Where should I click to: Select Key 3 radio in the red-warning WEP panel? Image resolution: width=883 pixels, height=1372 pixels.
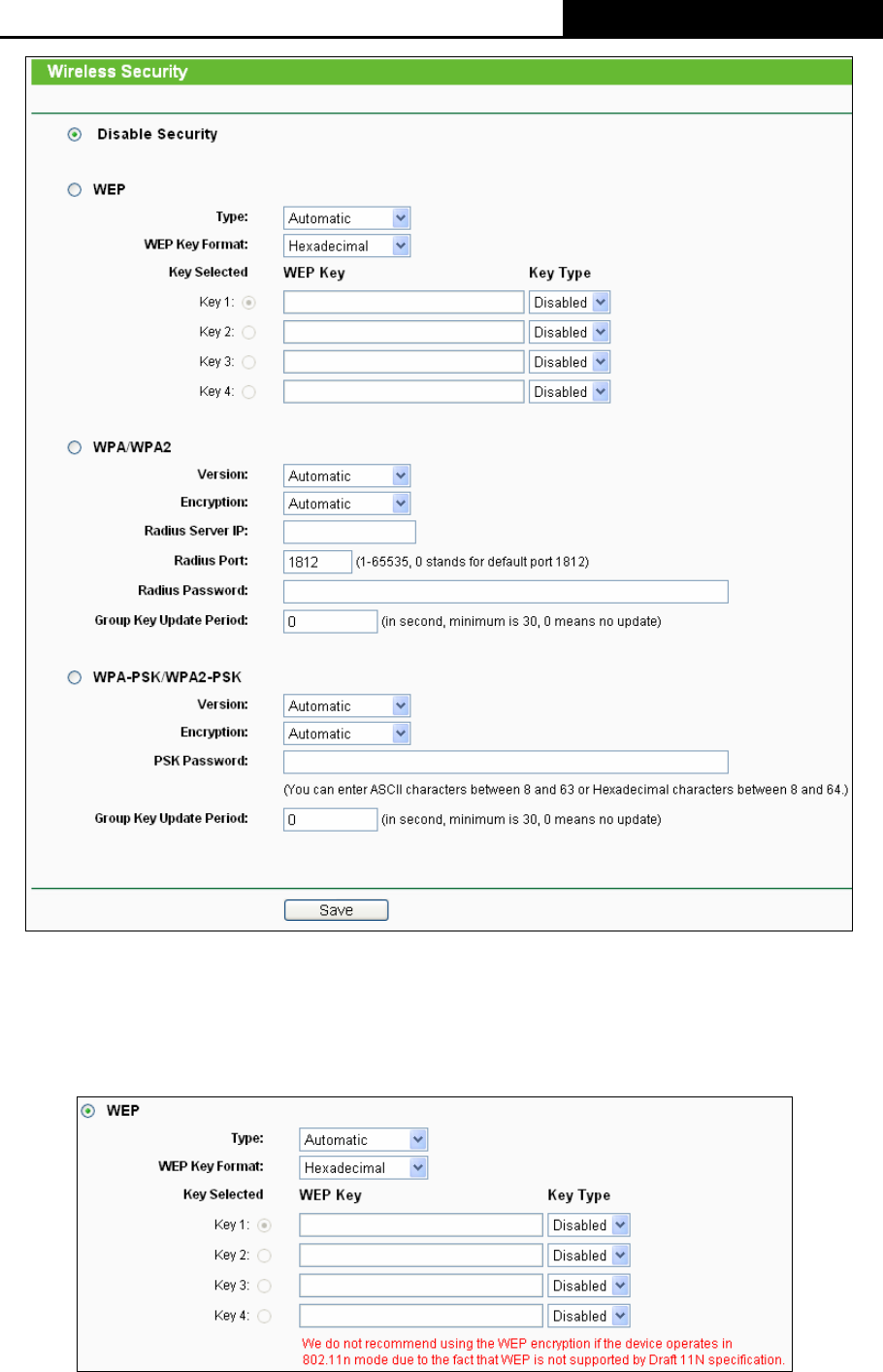tap(265, 1286)
